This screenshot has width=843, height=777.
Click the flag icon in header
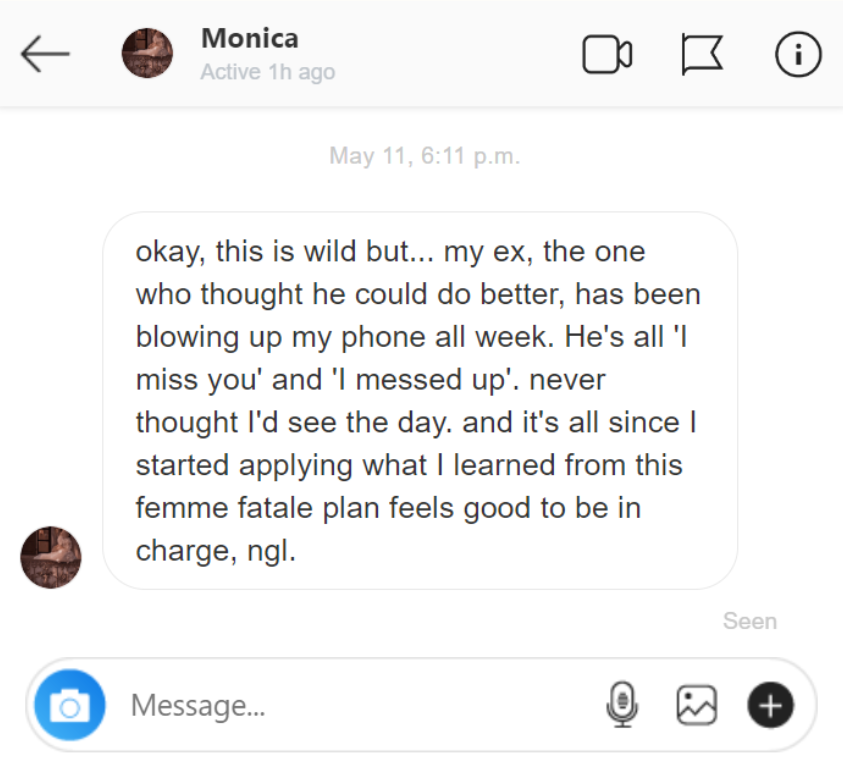tap(702, 55)
